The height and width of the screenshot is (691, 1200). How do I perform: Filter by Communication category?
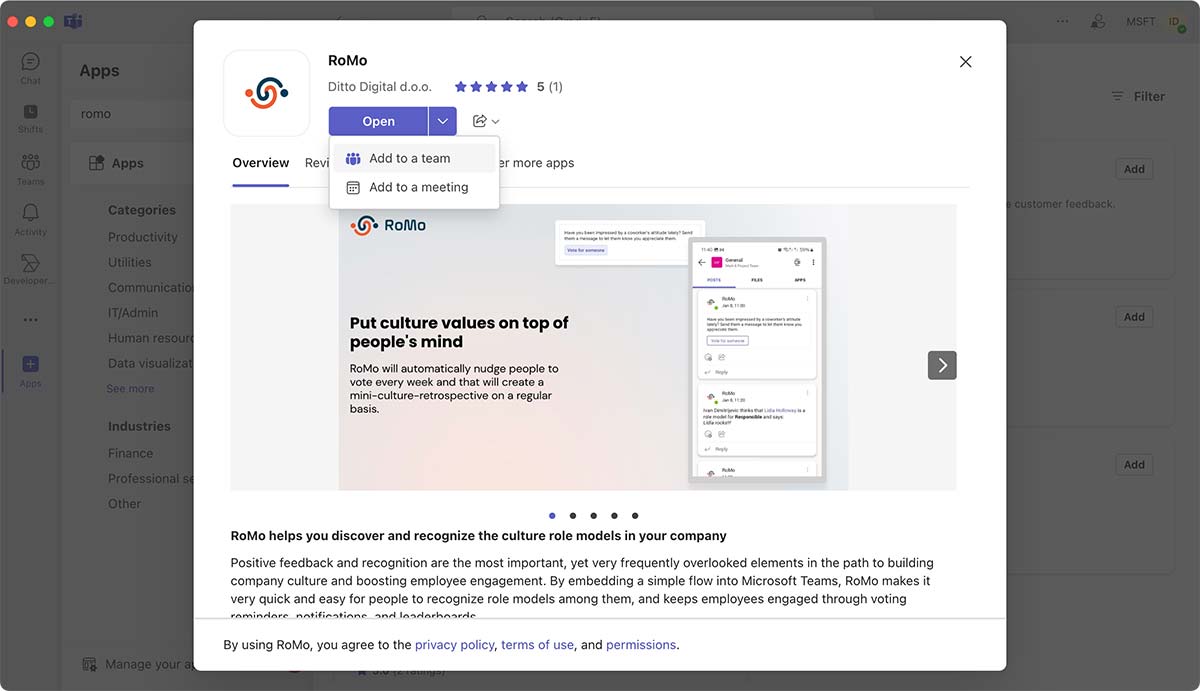click(151, 287)
